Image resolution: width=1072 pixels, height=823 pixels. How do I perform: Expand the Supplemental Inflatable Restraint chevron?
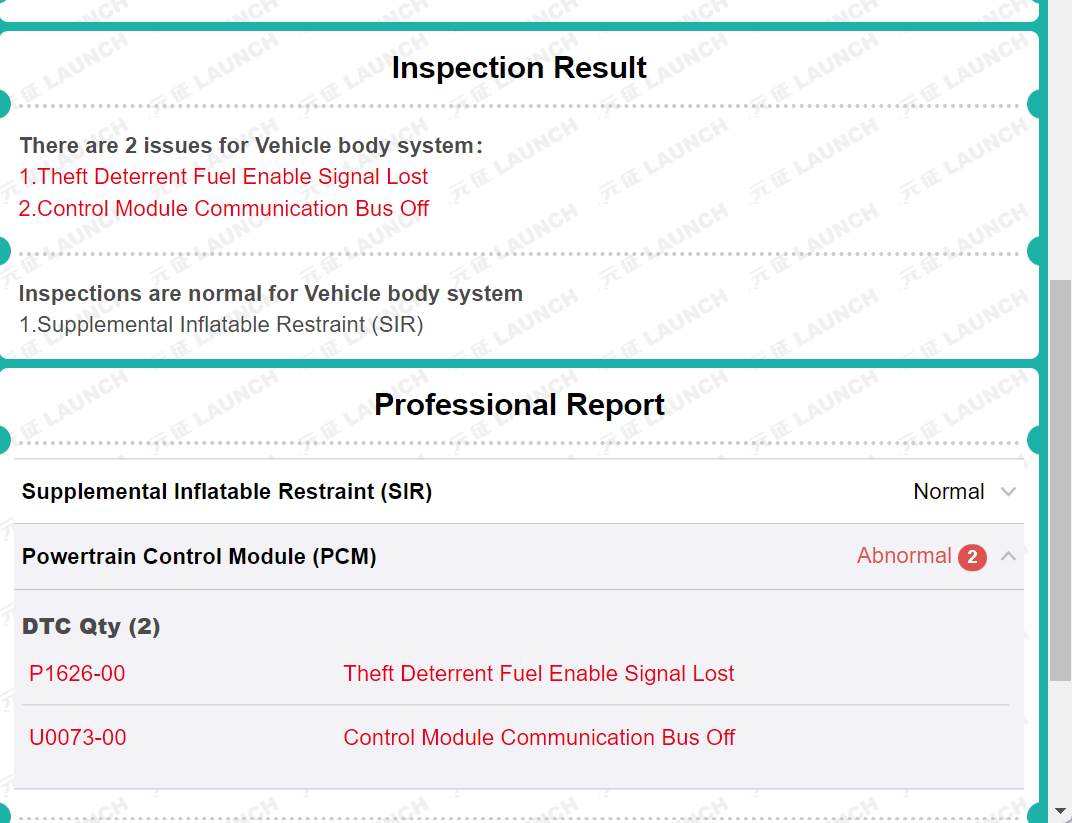[x=1008, y=492]
